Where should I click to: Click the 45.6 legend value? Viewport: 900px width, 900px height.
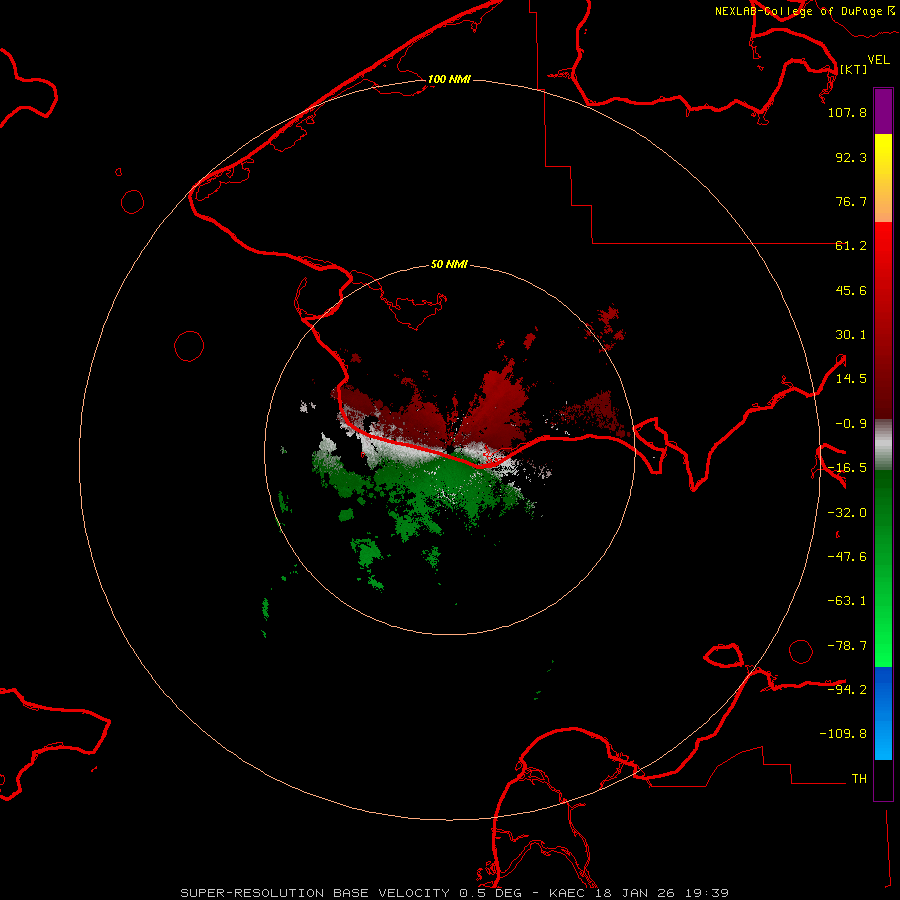[851, 290]
